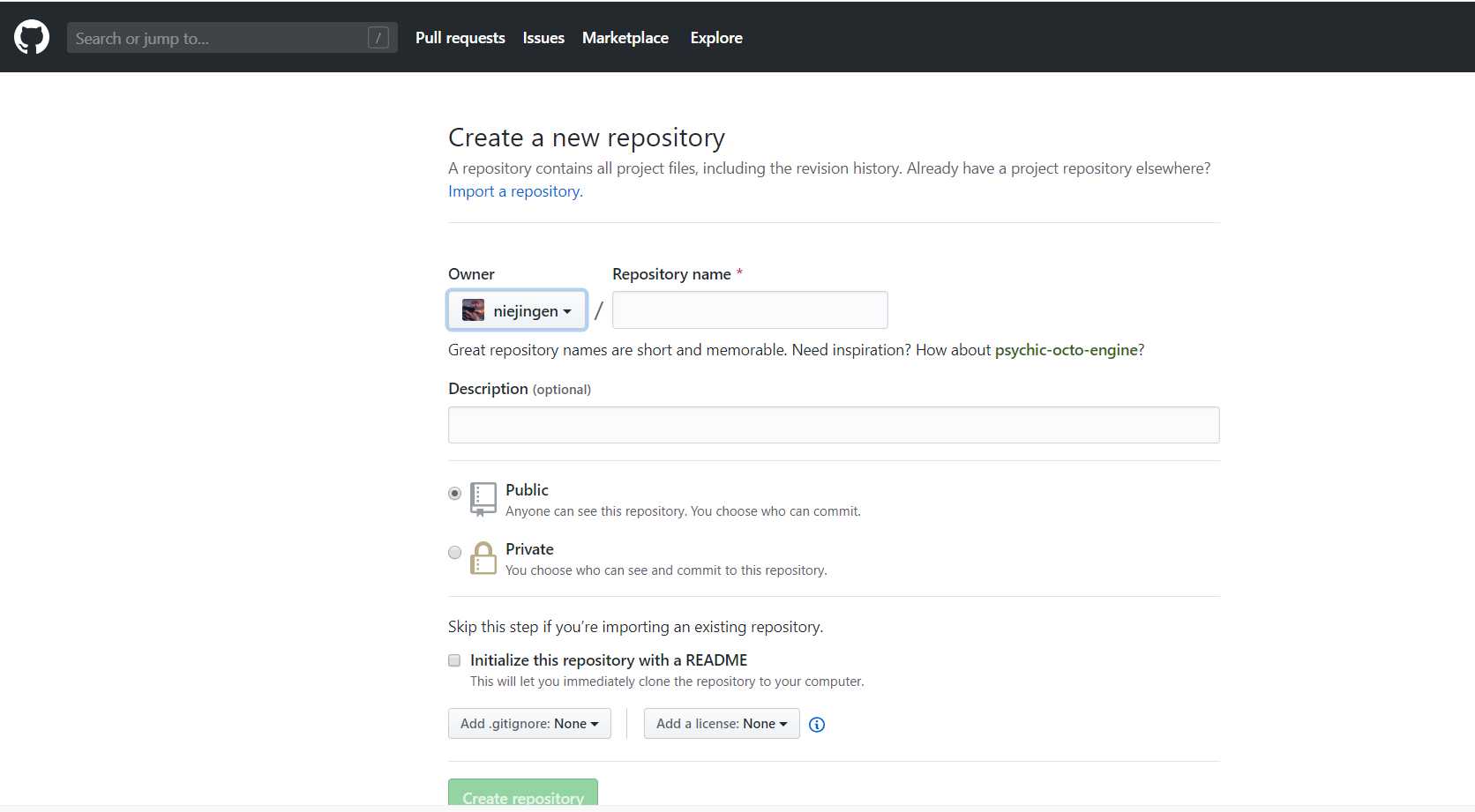The width and height of the screenshot is (1475, 812).
Task: Open the Add .gitignore dropdown
Action: click(529, 724)
